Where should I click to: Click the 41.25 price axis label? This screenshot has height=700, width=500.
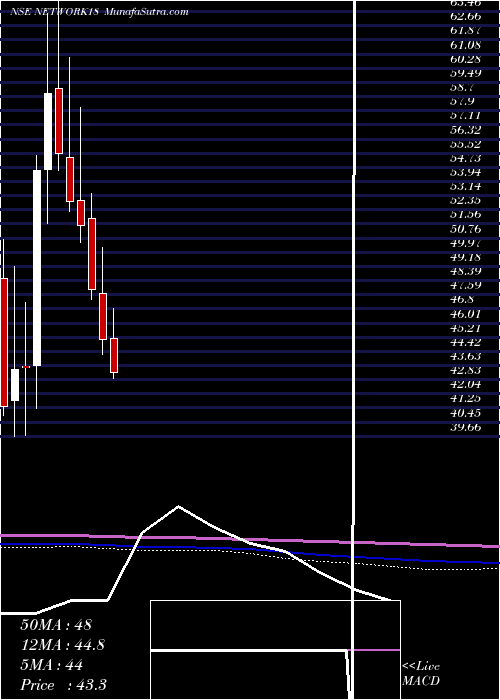(465, 399)
